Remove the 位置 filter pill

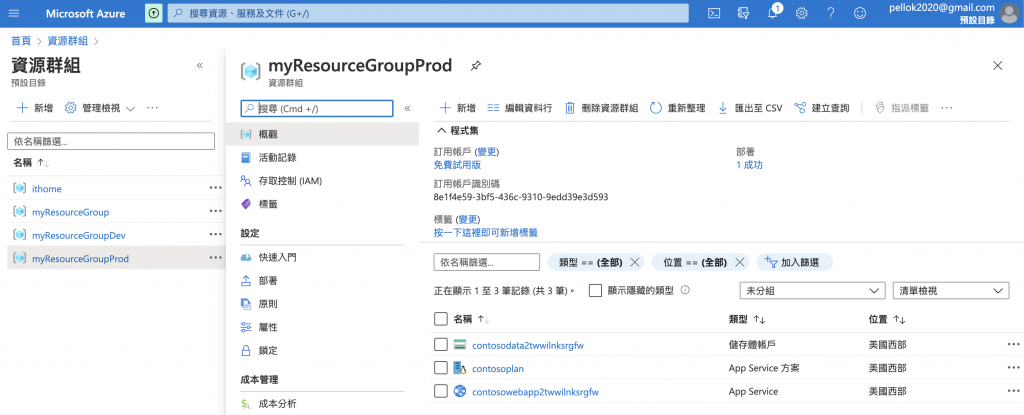point(739,262)
